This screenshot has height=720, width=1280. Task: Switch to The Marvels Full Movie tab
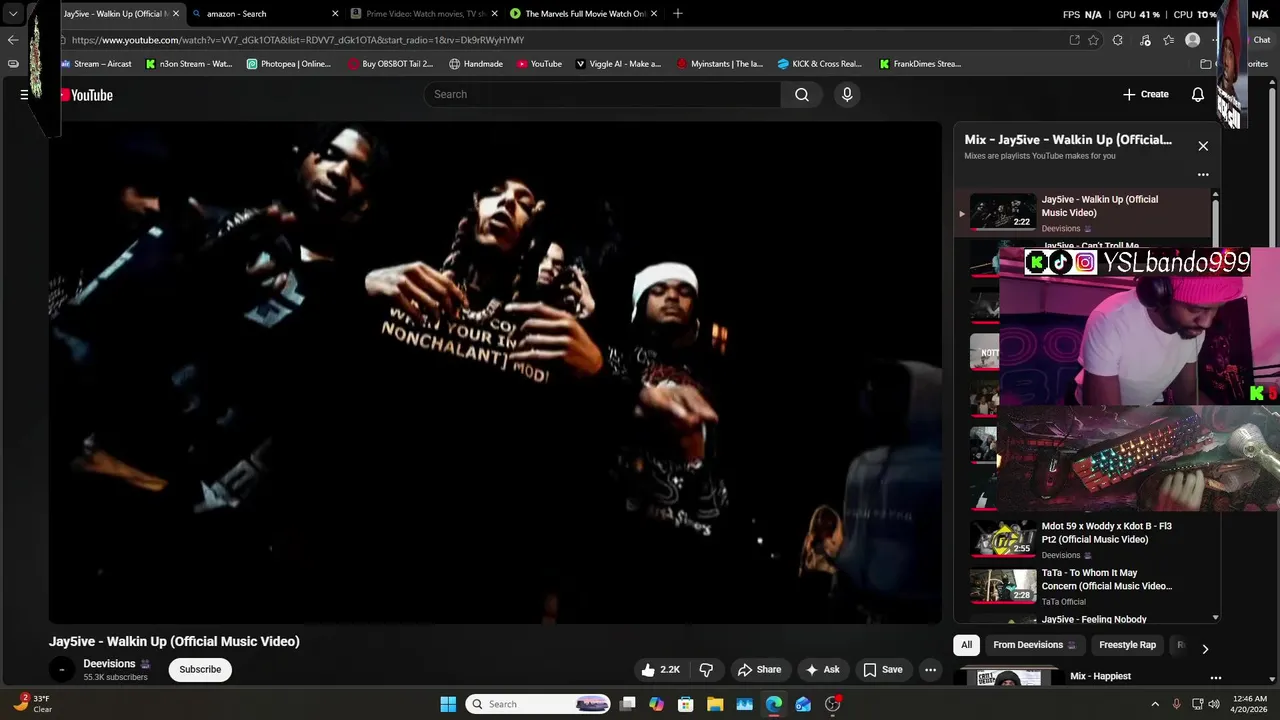point(584,14)
